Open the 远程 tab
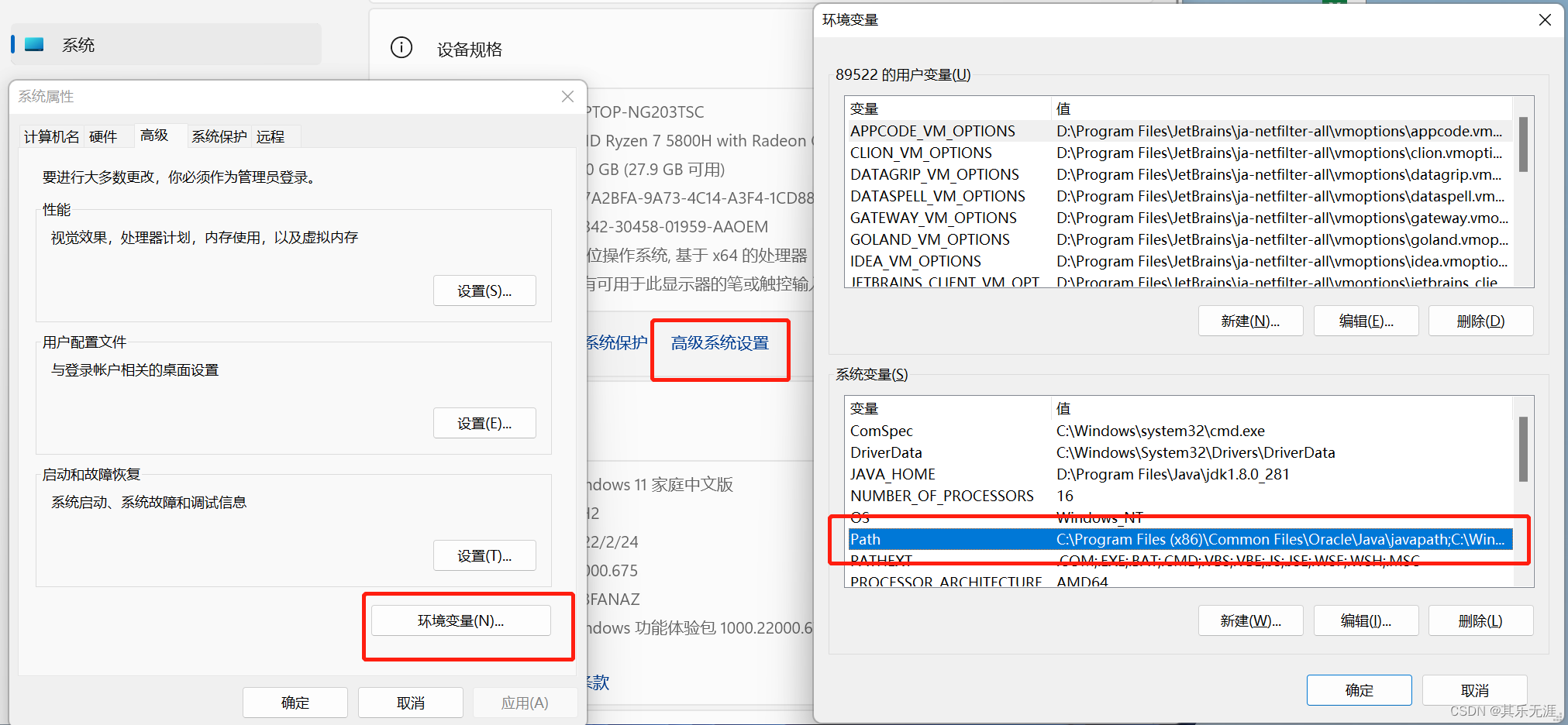Image resolution: width=1568 pixels, height=725 pixels. tap(271, 137)
